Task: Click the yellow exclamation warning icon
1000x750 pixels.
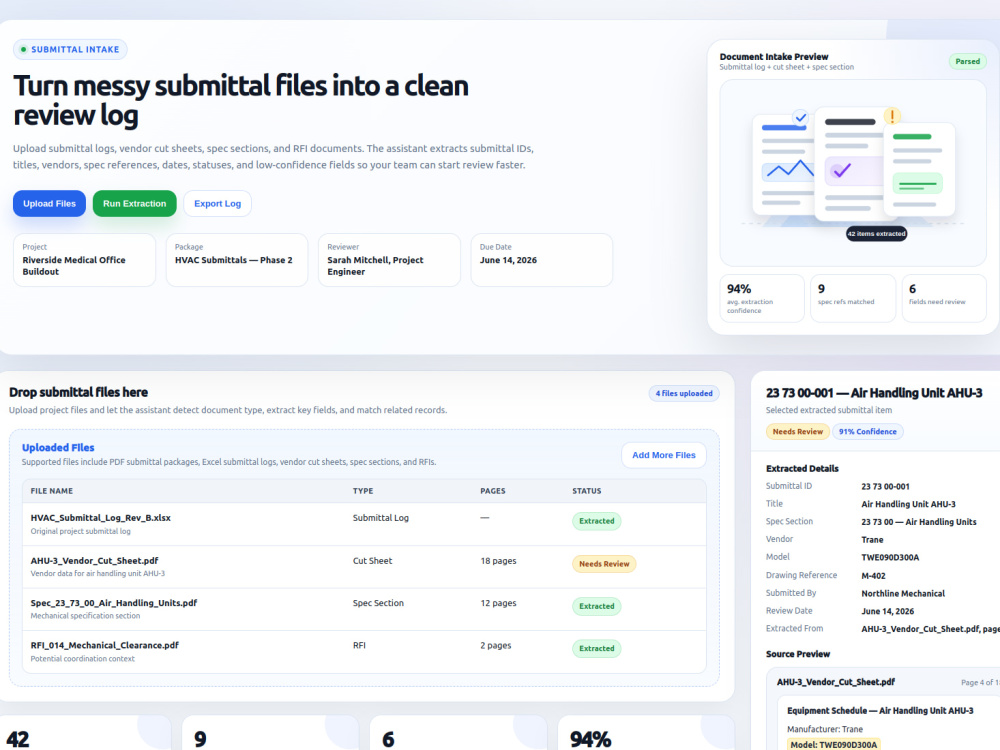Action: point(892,116)
